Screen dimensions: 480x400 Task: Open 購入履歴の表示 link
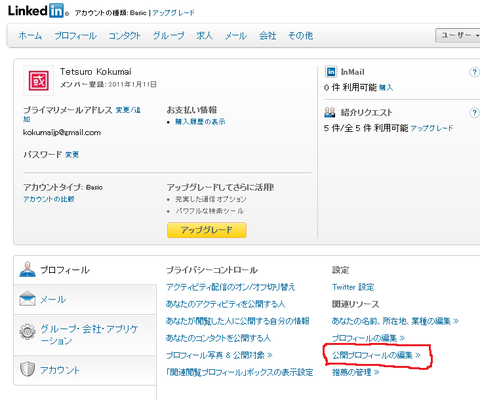200,122
